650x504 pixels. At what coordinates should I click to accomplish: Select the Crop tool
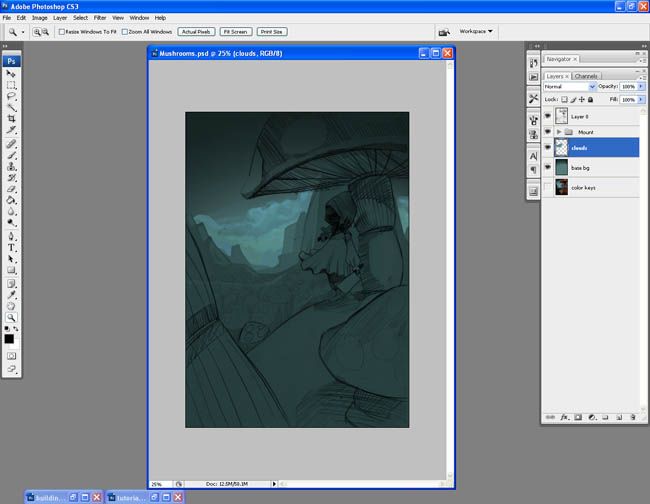tap(11, 119)
